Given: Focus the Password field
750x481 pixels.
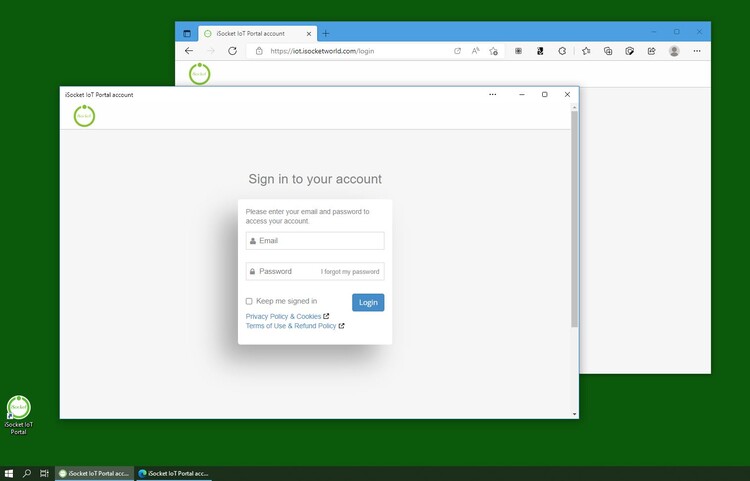Looking at the screenshot, I should (315, 271).
